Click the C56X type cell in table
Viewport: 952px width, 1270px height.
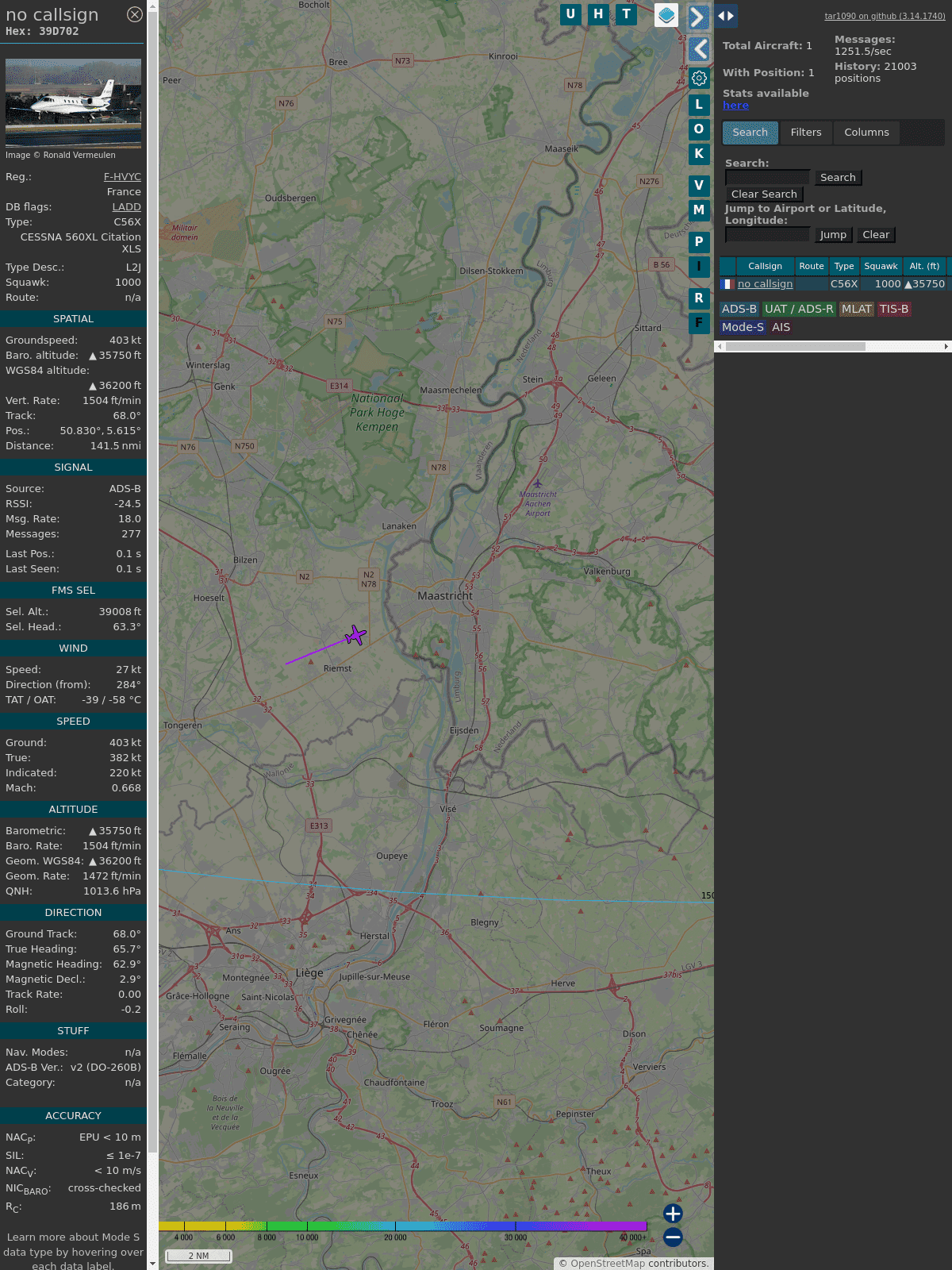pos(844,284)
